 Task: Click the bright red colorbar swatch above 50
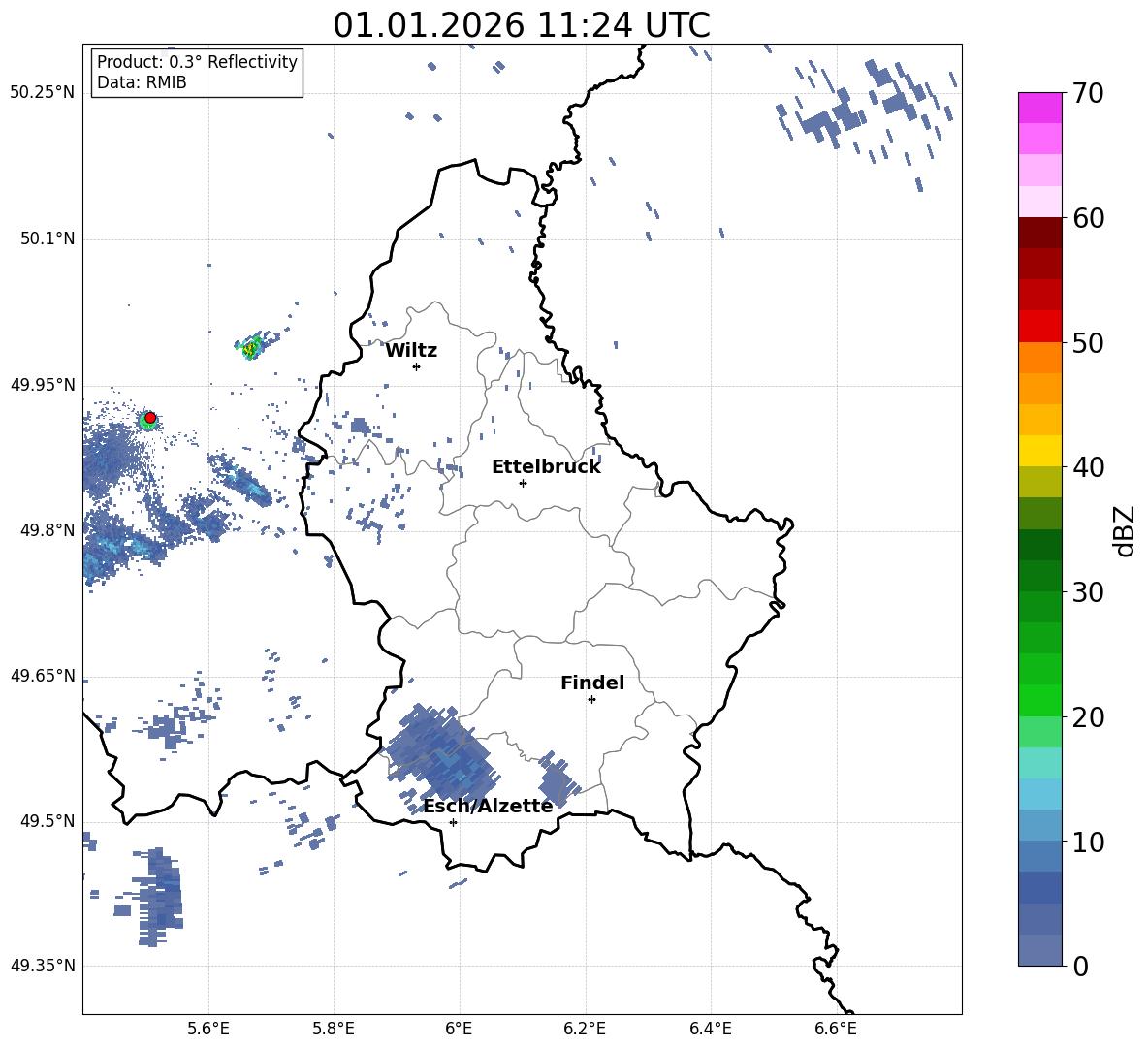tap(1039, 327)
